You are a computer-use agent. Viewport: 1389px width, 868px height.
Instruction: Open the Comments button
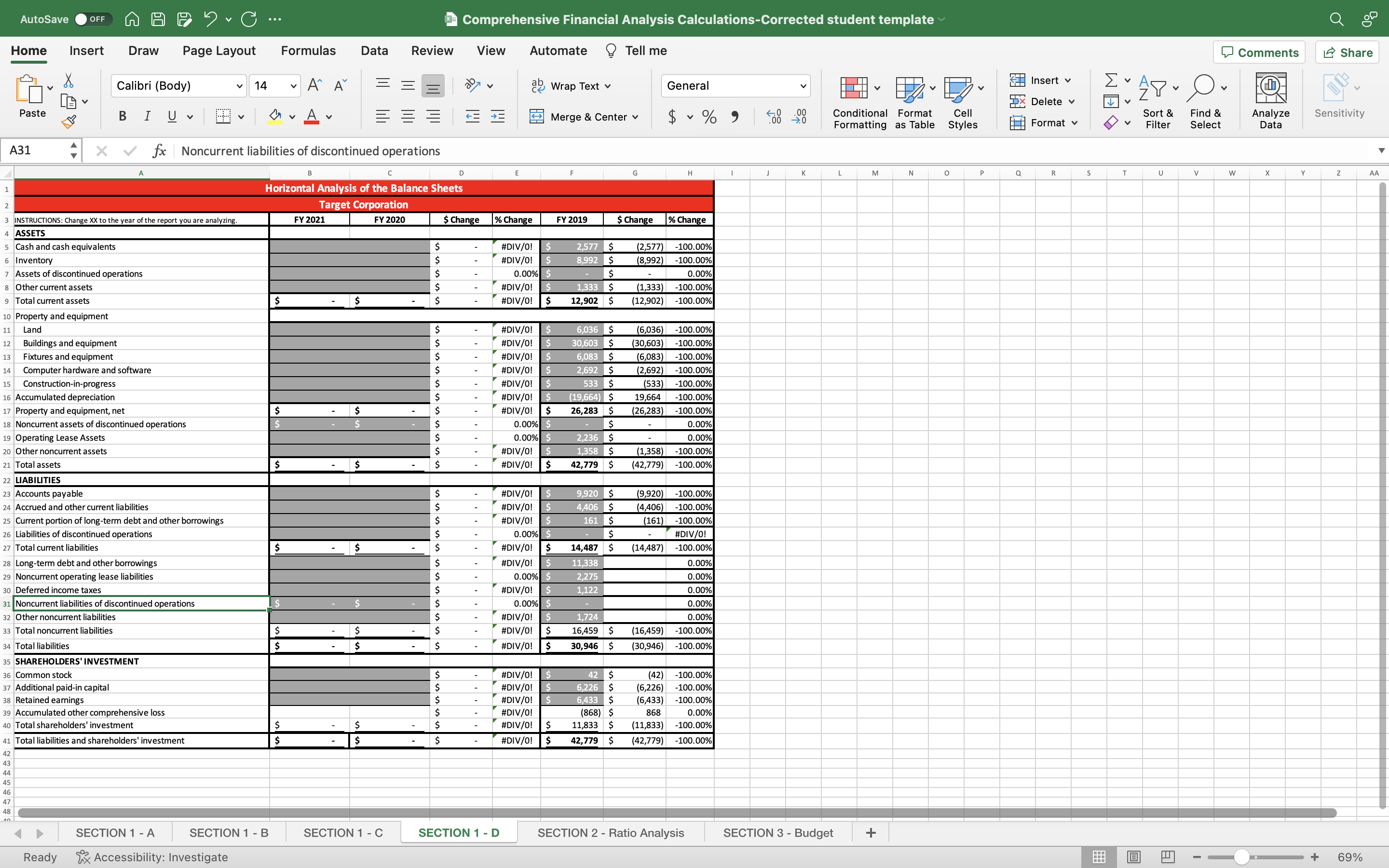(1259, 52)
